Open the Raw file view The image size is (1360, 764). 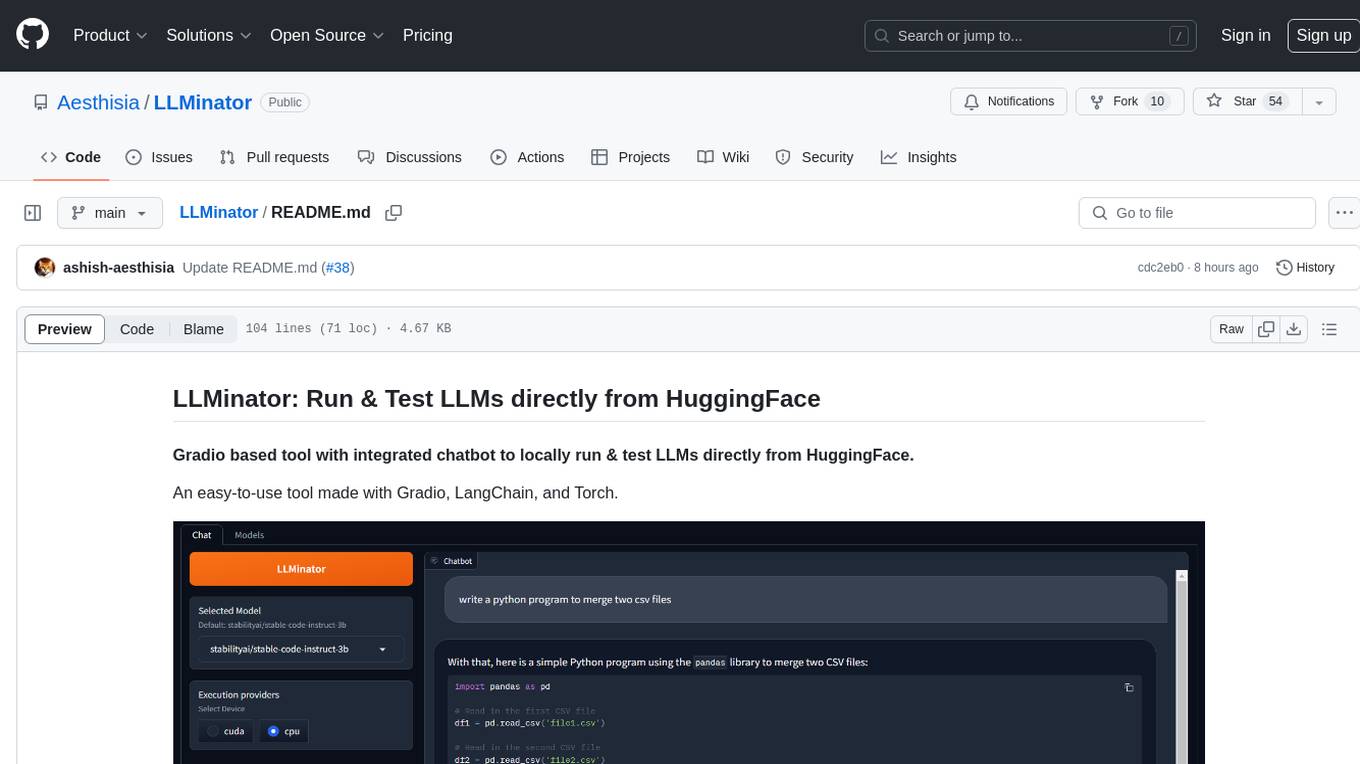pos(1231,329)
